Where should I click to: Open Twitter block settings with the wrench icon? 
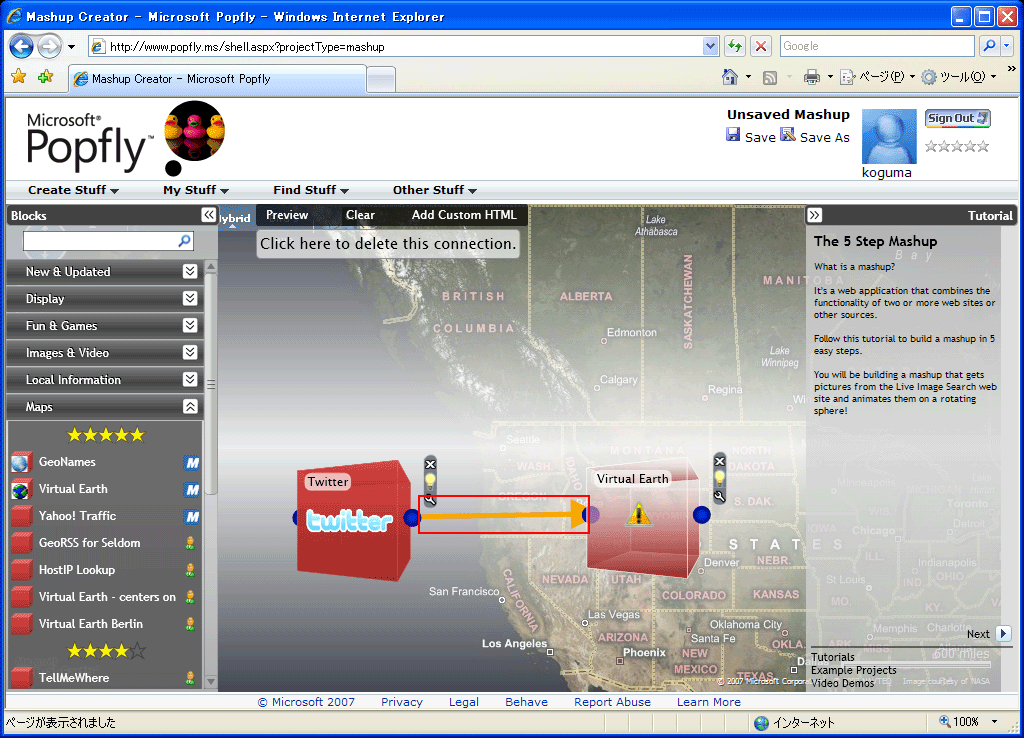[430, 500]
